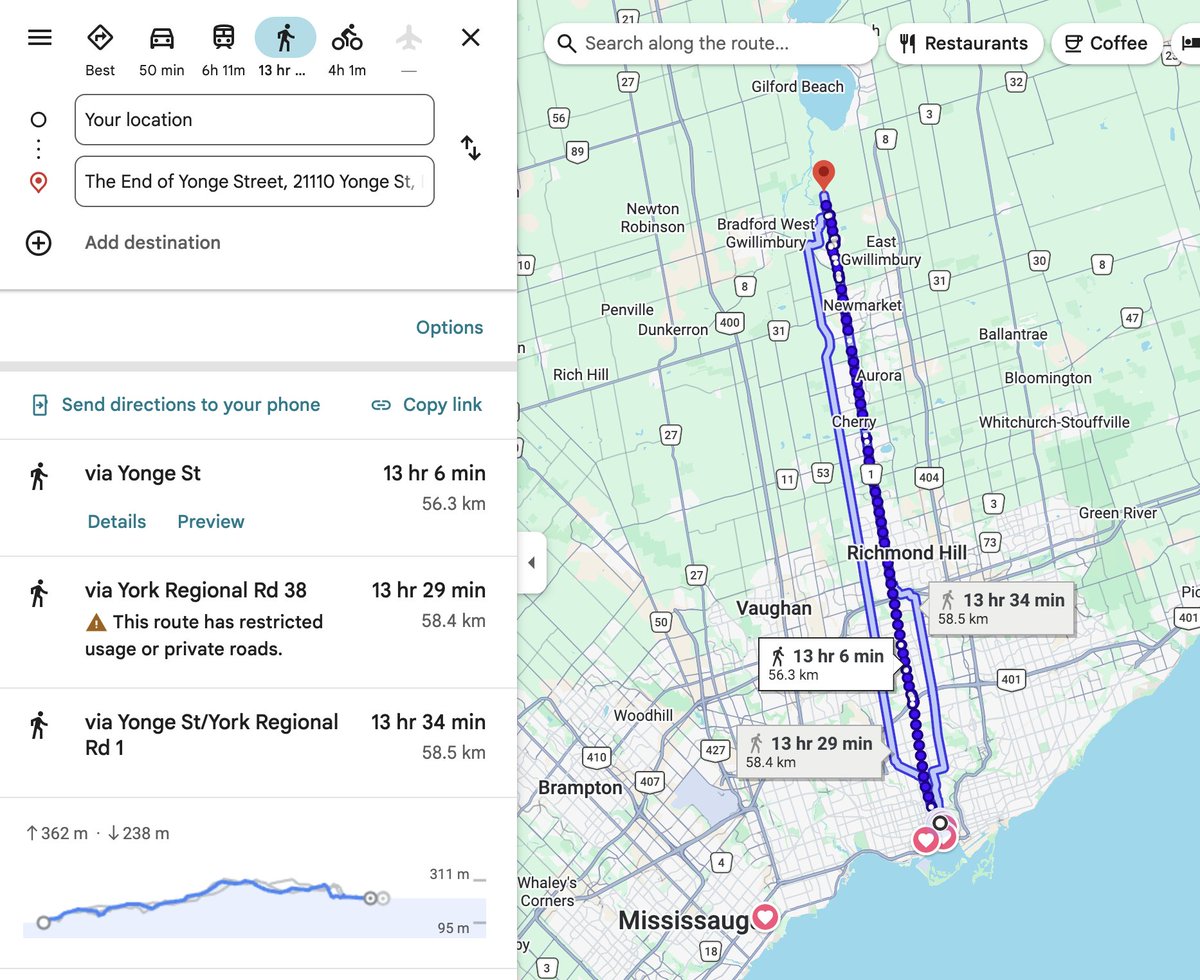Viewport: 1200px width, 980px height.
Task: Open route Options
Action: coord(449,328)
